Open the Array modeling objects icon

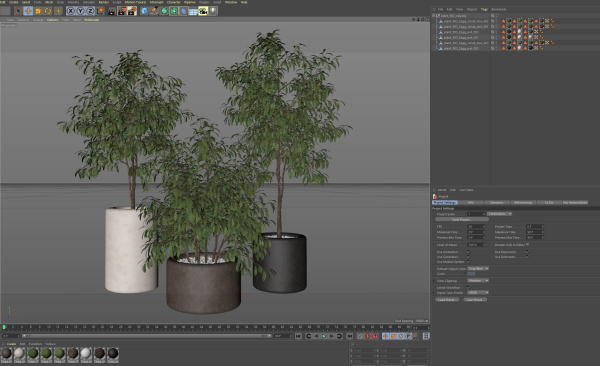pyautogui.click(x=174, y=11)
